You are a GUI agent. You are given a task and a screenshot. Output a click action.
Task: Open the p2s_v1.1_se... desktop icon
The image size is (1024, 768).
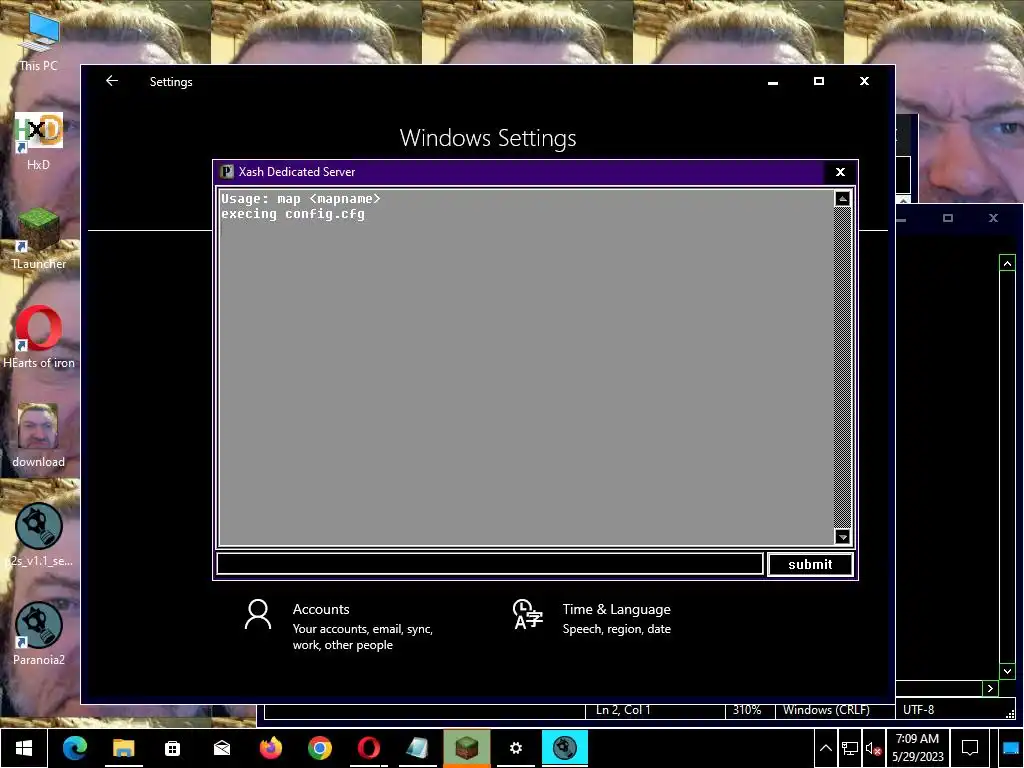[39, 535]
